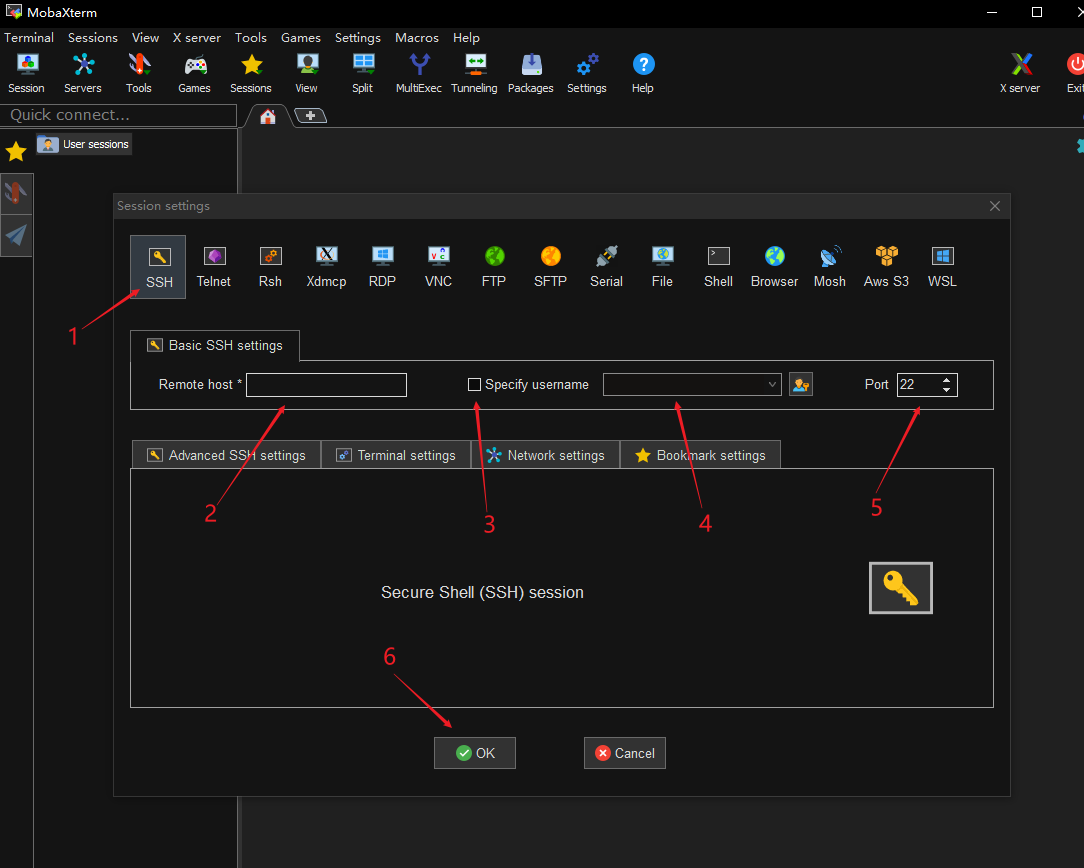Switch to the Network settings tab
The width and height of the screenshot is (1084, 868).
pos(545,455)
